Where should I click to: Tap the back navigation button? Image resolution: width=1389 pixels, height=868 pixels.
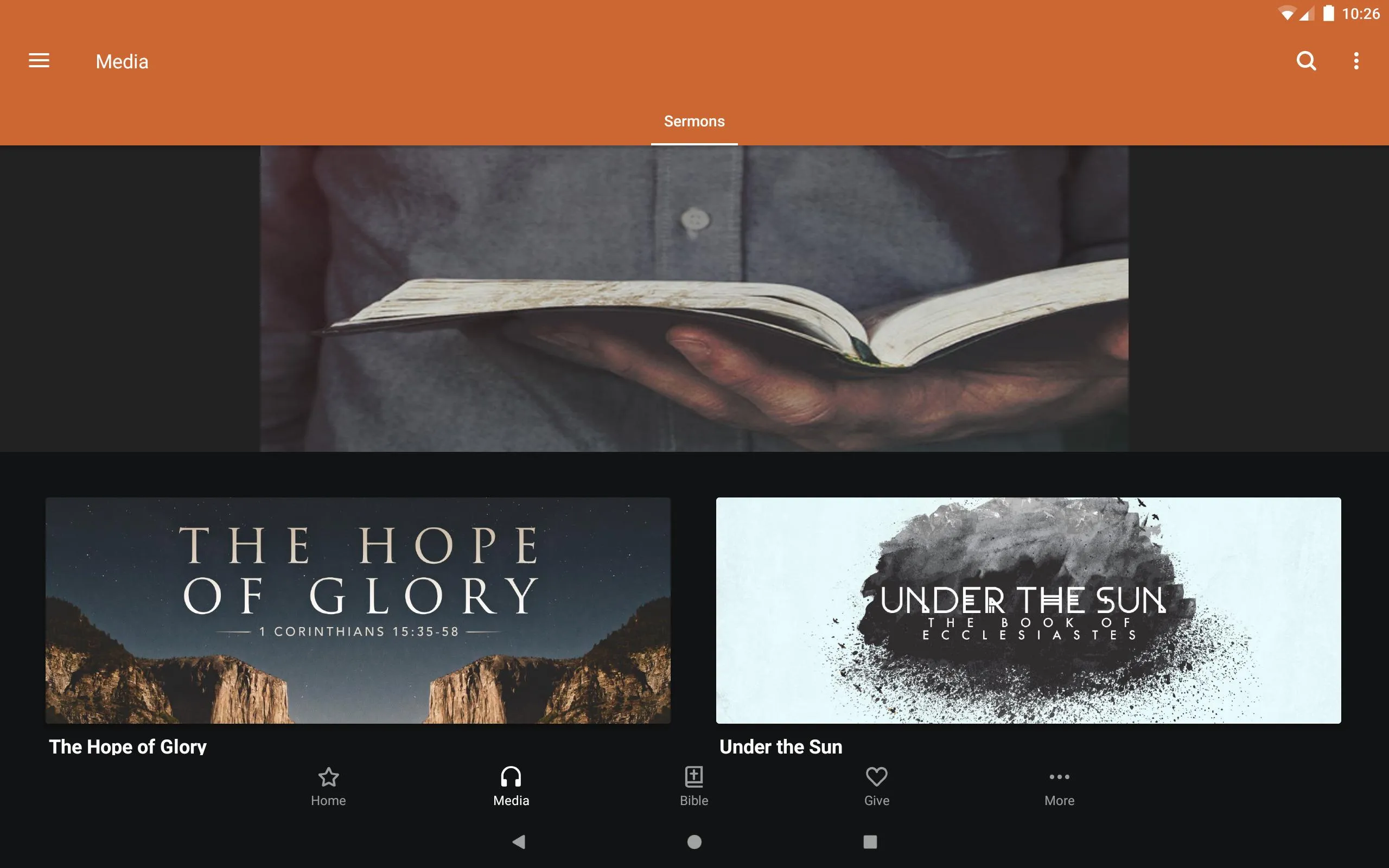coord(518,841)
